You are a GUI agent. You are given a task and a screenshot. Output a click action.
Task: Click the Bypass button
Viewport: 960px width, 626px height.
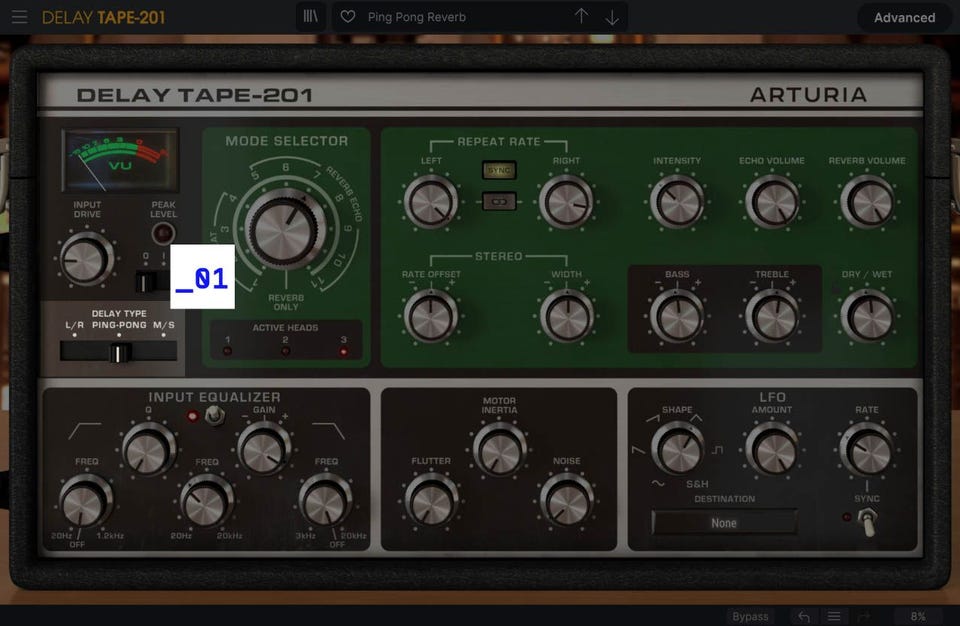click(750, 616)
